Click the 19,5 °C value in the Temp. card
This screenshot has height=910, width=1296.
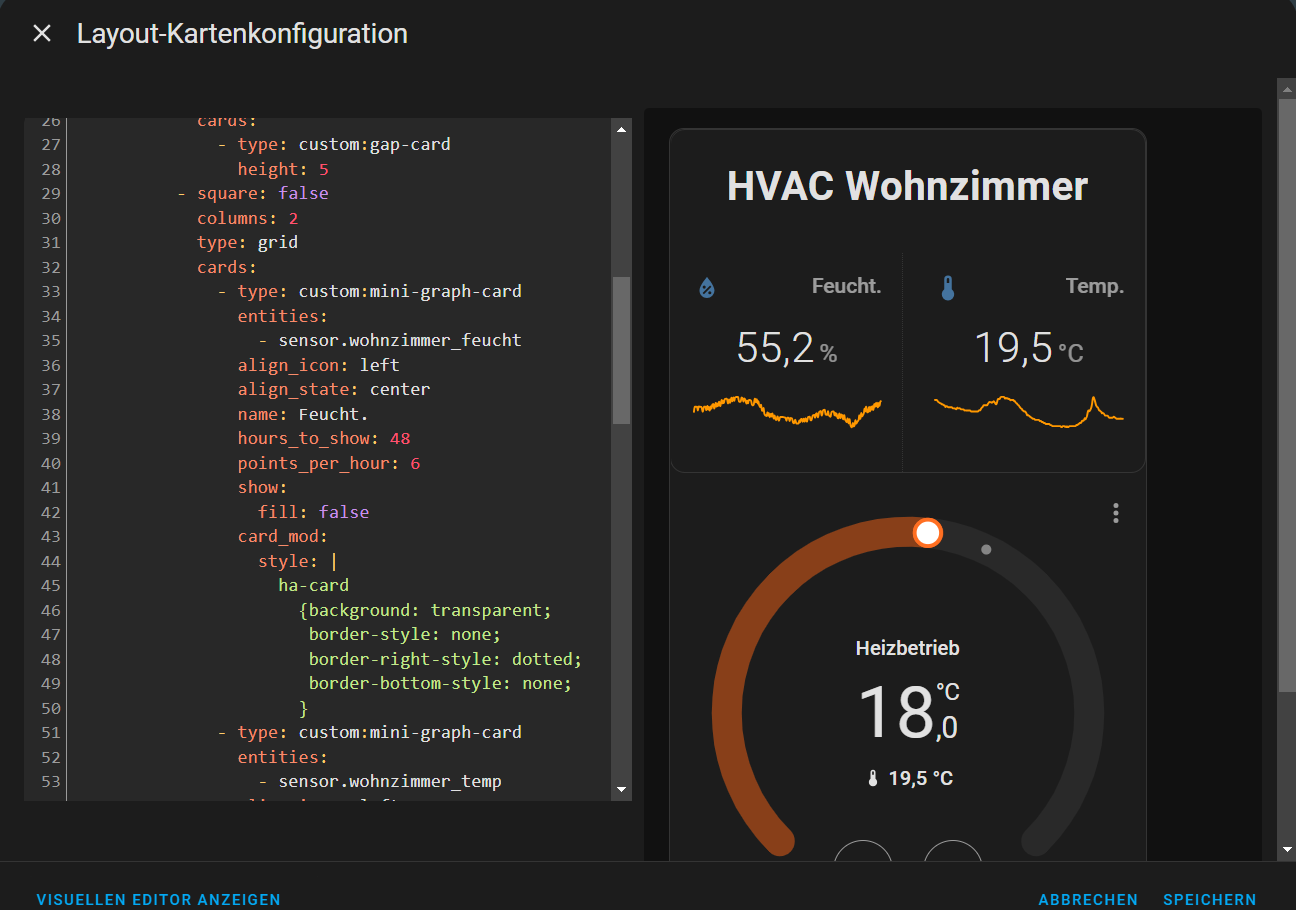click(x=1029, y=348)
